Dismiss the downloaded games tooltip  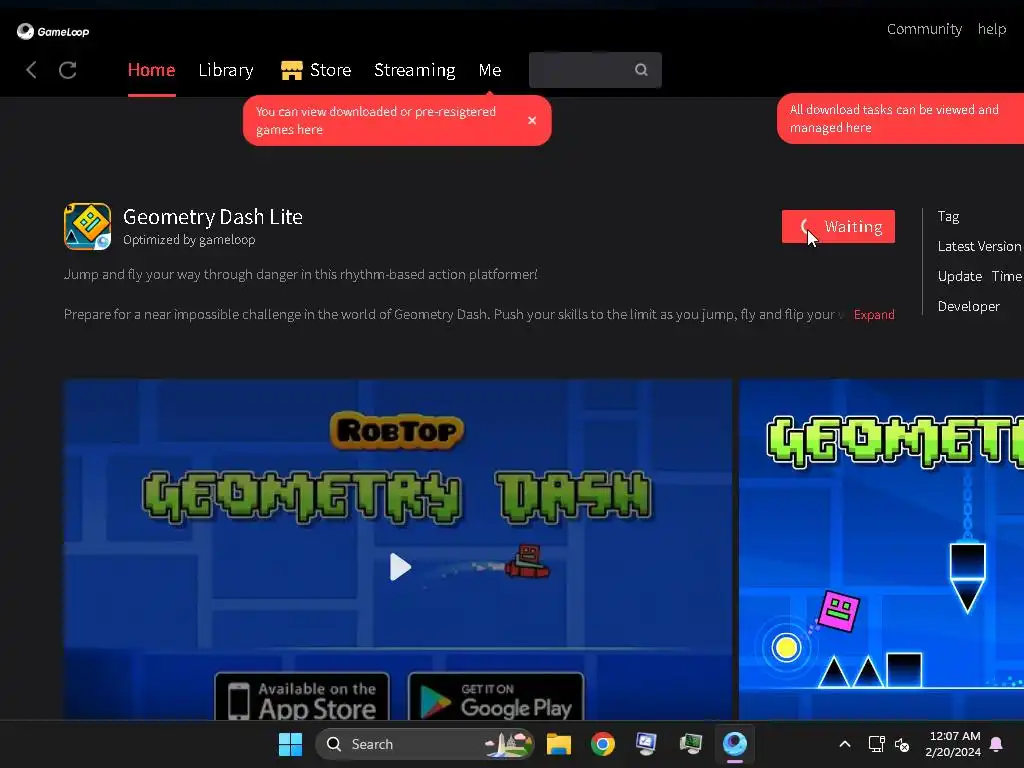click(x=532, y=120)
